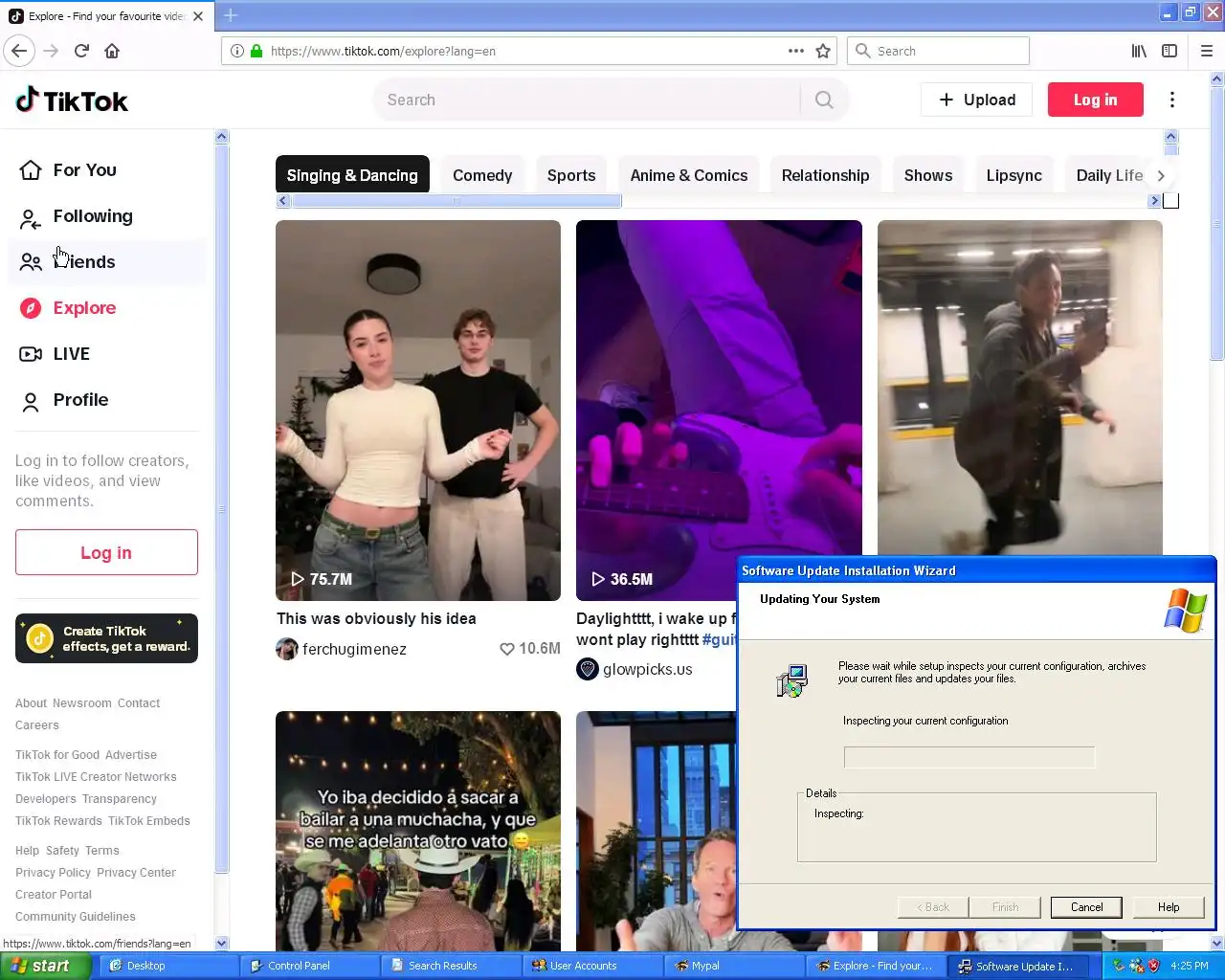
Task: Open the subway dancing man video thumbnail
Action: (1020, 388)
